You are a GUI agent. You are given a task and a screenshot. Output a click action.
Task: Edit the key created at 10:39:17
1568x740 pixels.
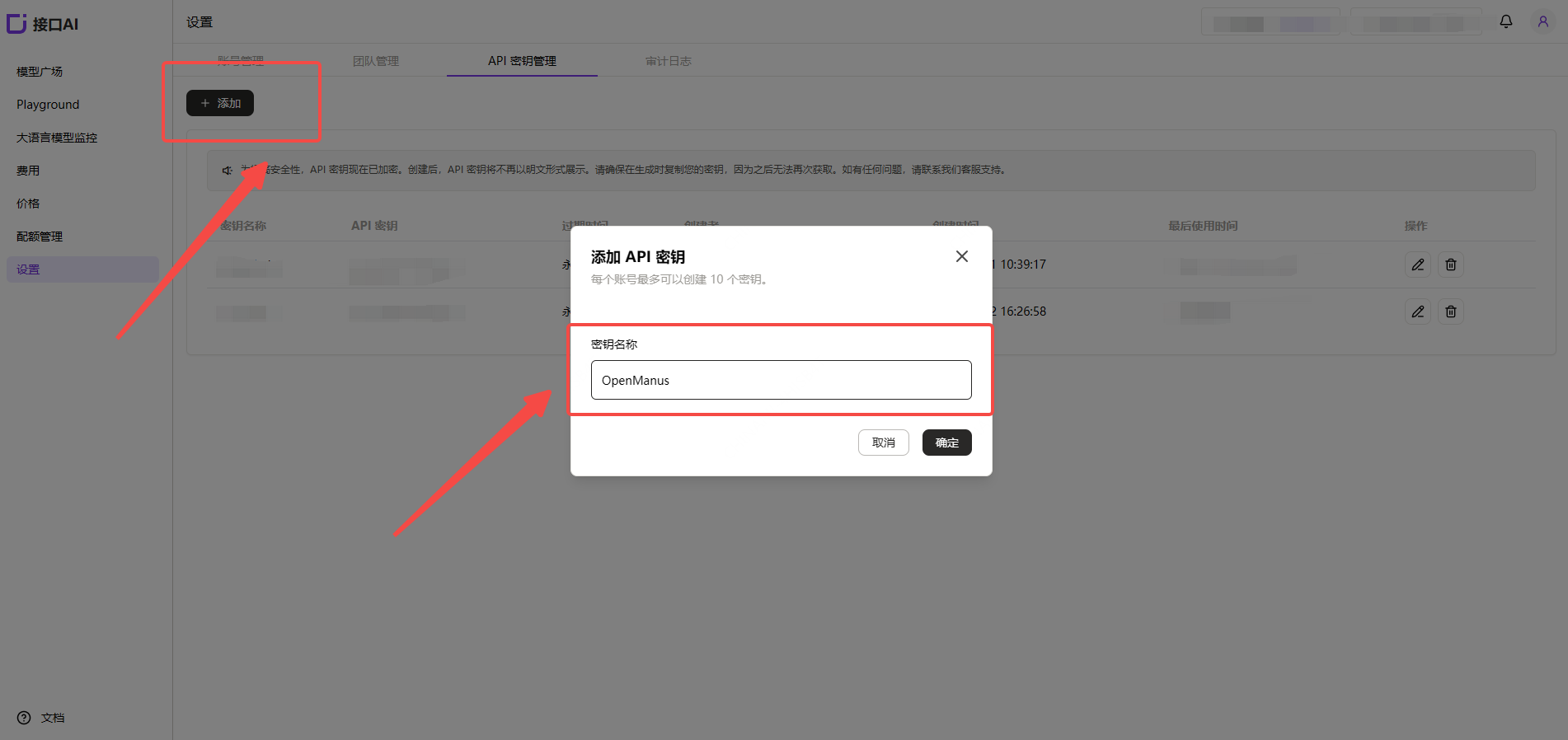click(x=1418, y=265)
